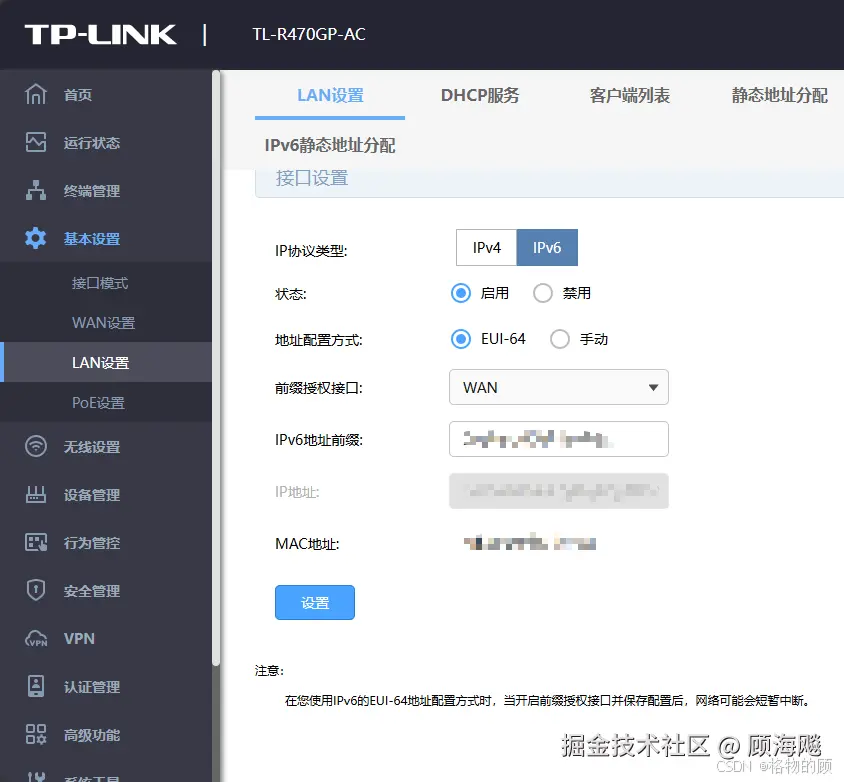Open the 首页 (Home) sidebar icon
The width and height of the screenshot is (844, 782).
36,94
